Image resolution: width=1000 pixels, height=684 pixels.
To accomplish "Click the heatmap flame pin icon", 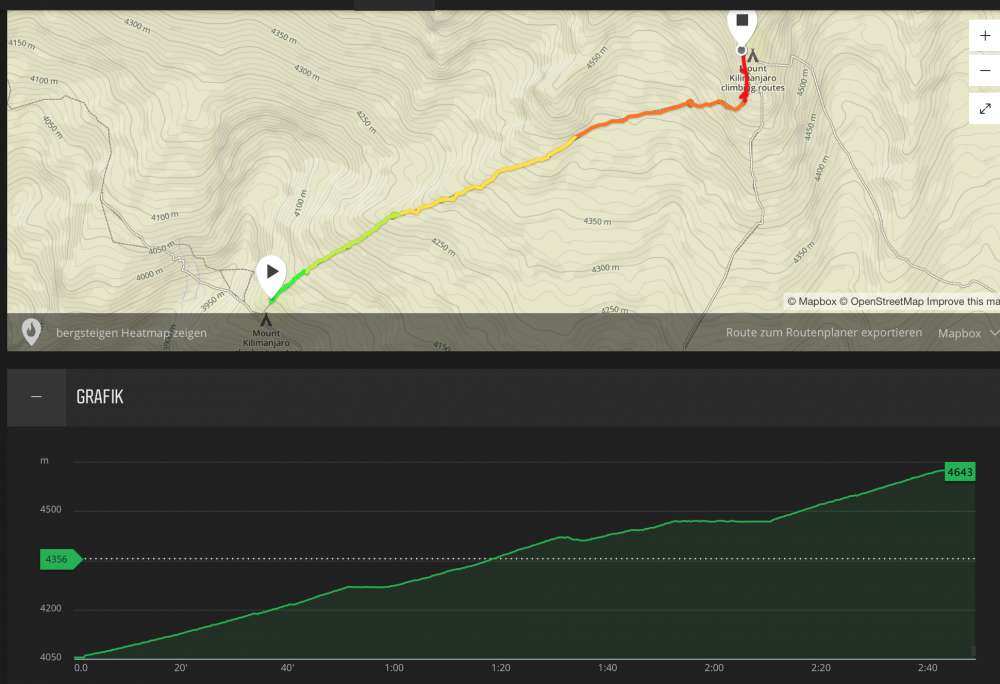I will coord(31,332).
